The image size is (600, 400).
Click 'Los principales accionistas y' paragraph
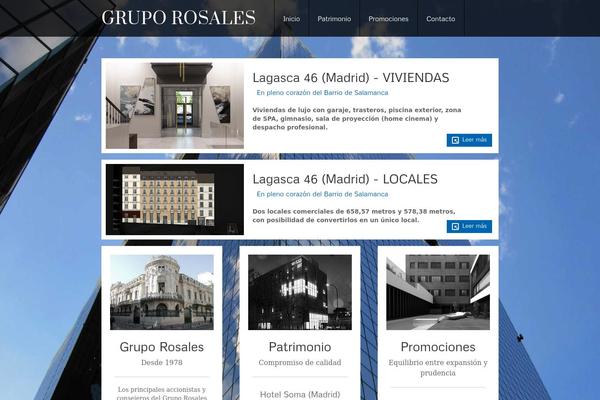click(162, 393)
